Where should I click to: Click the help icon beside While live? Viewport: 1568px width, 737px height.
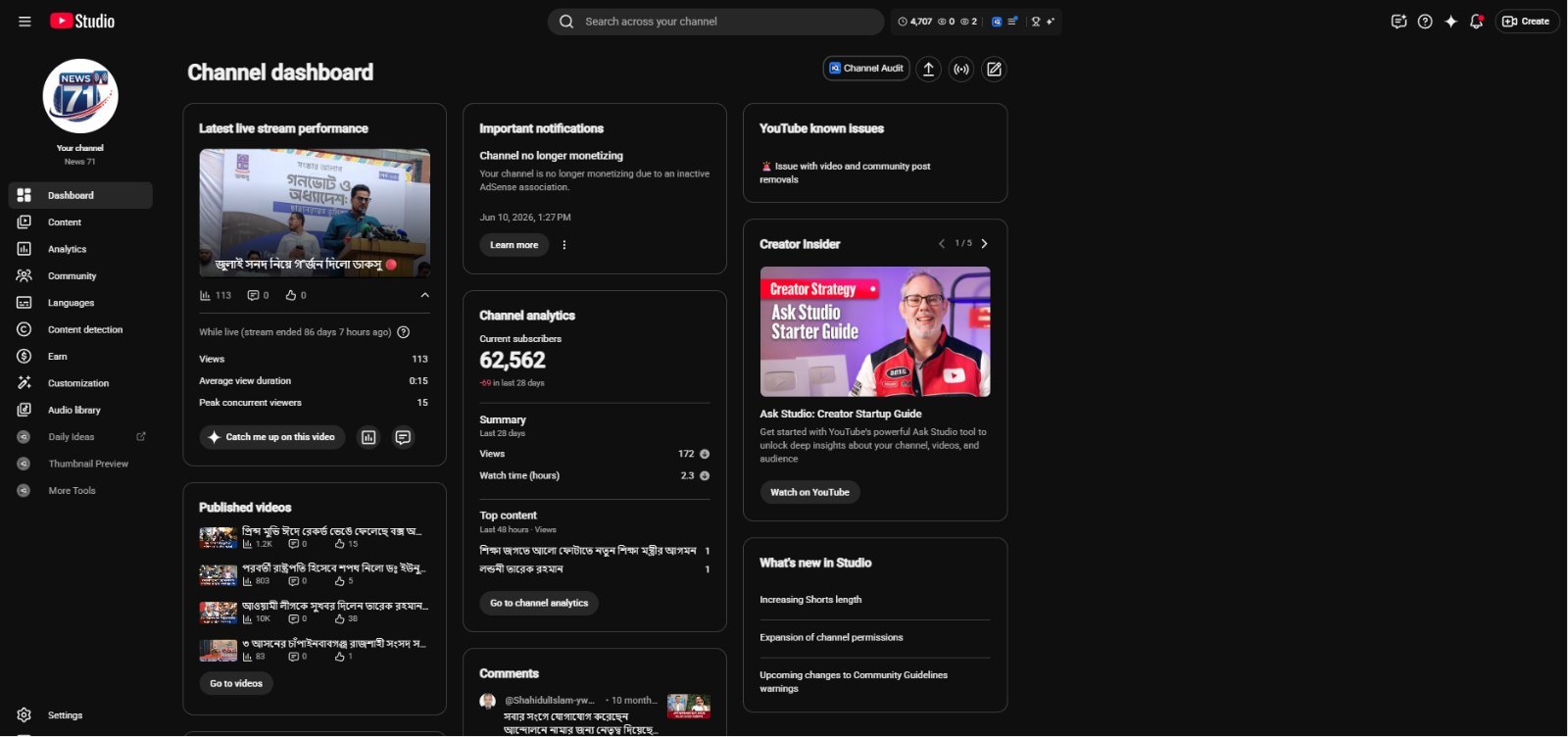tap(403, 332)
